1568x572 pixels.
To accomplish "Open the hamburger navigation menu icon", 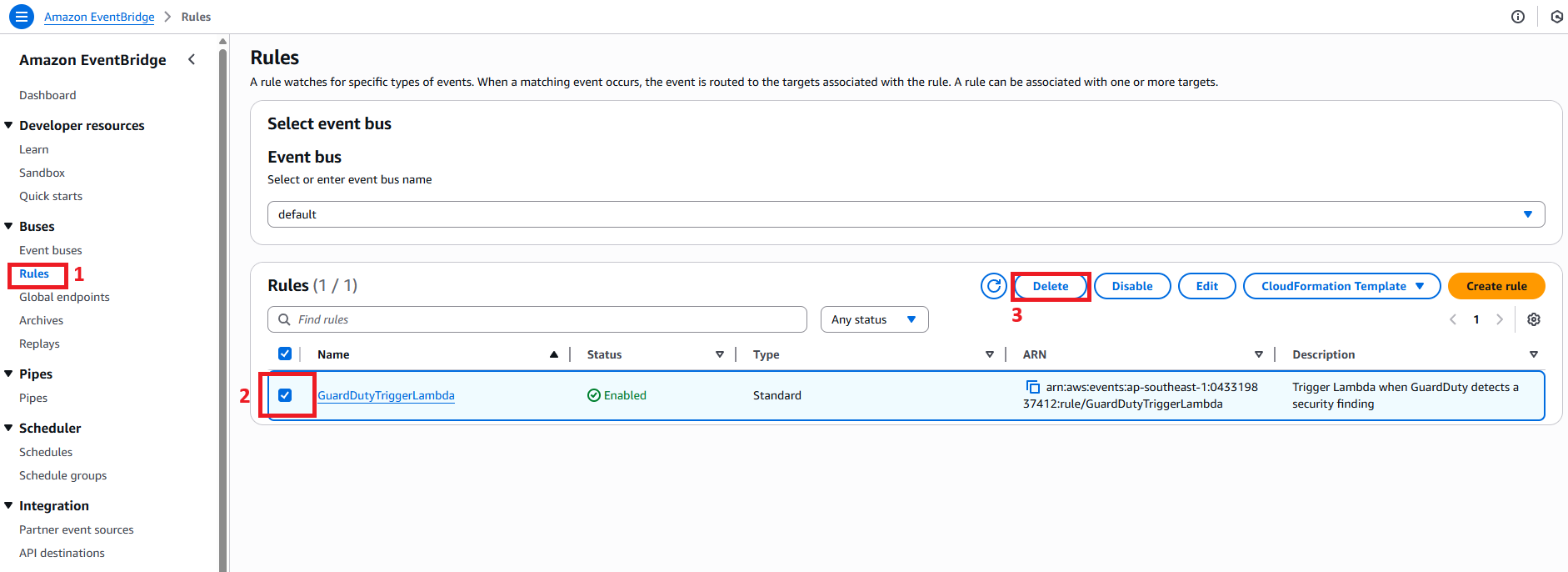I will click(x=22, y=16).
